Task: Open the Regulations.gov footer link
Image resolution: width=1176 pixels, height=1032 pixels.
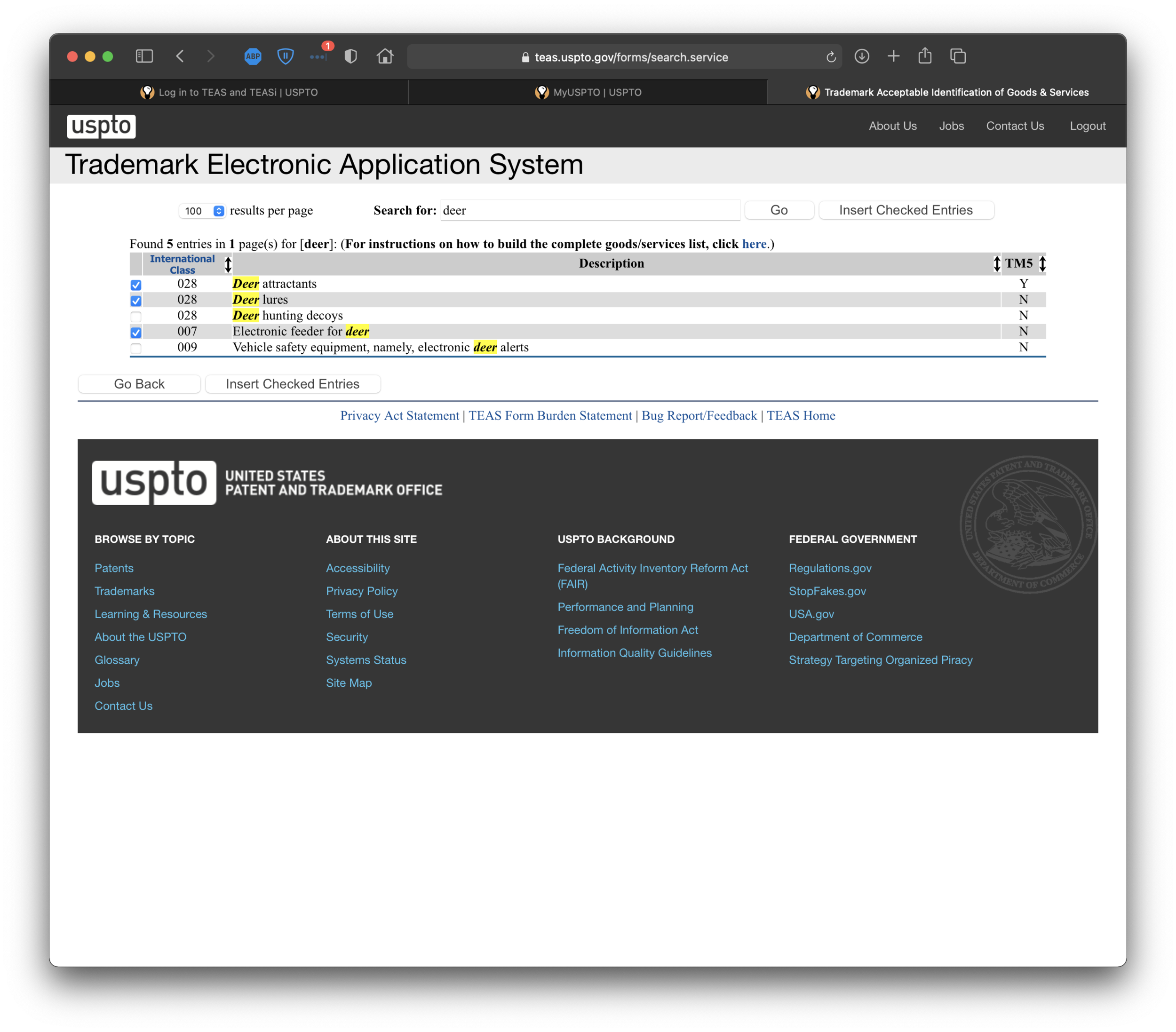Action: click(830, 568)
